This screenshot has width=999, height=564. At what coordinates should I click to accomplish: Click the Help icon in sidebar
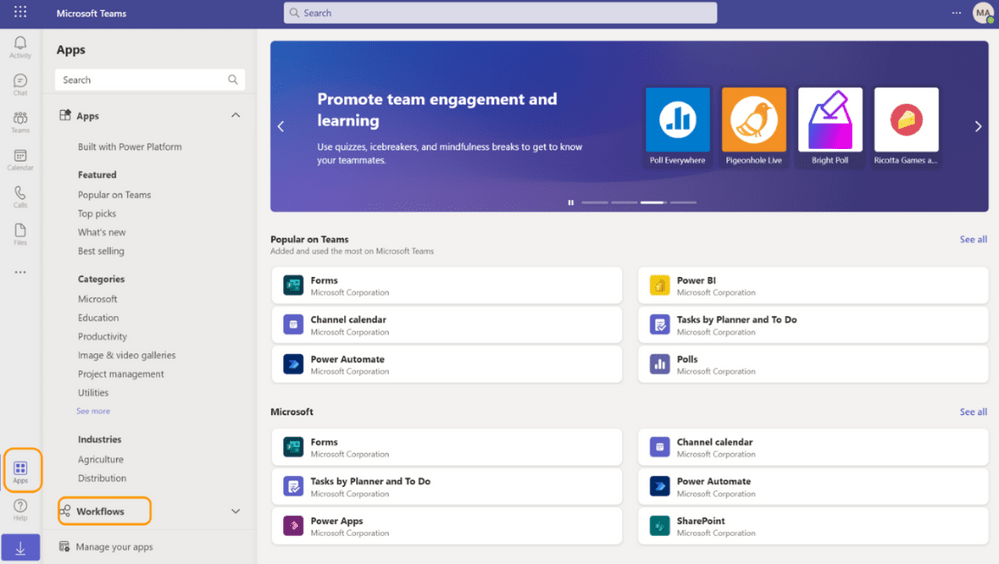click(20, 510)
